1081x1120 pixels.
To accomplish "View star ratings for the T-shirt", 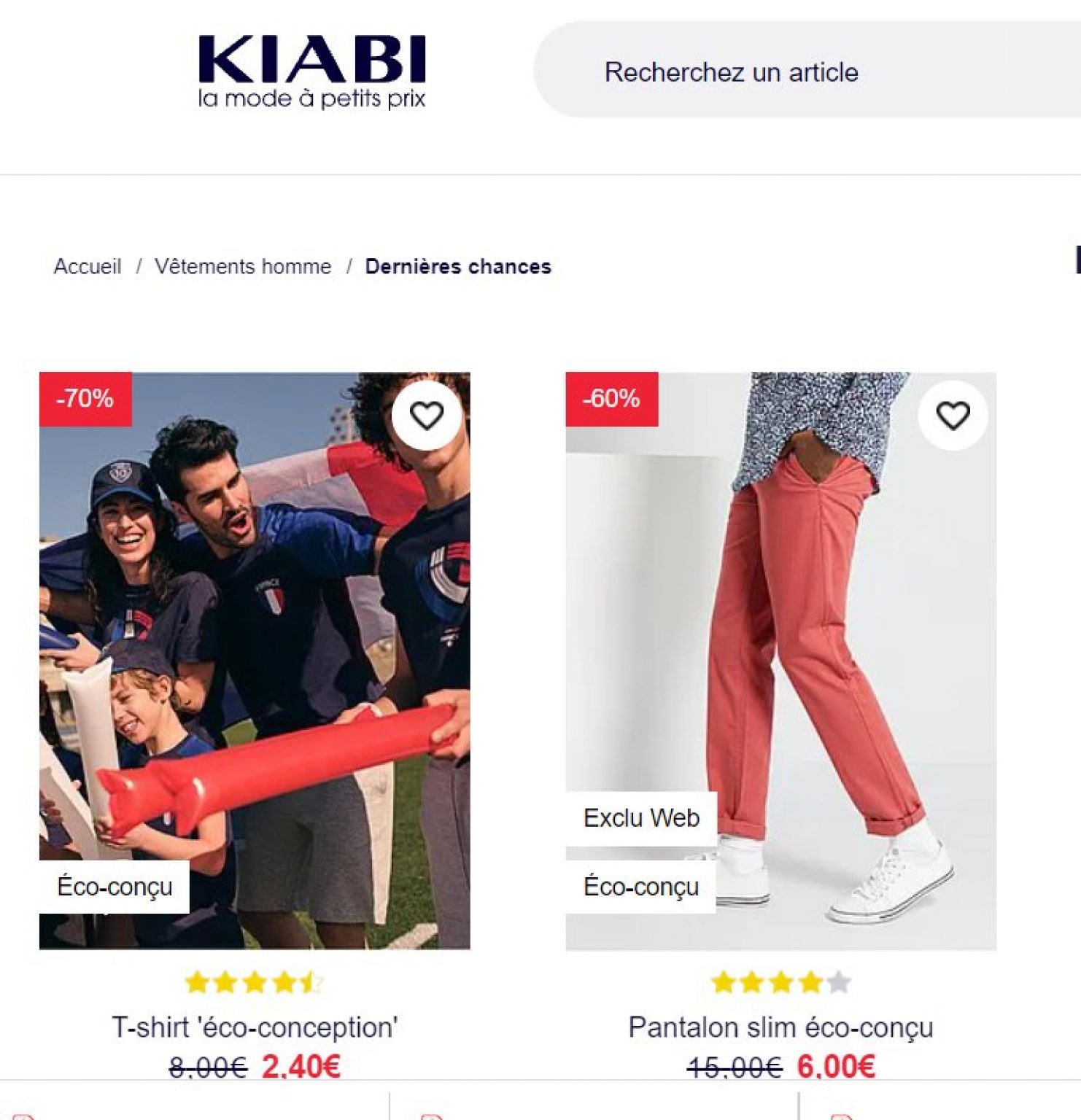I will [255, 982].
